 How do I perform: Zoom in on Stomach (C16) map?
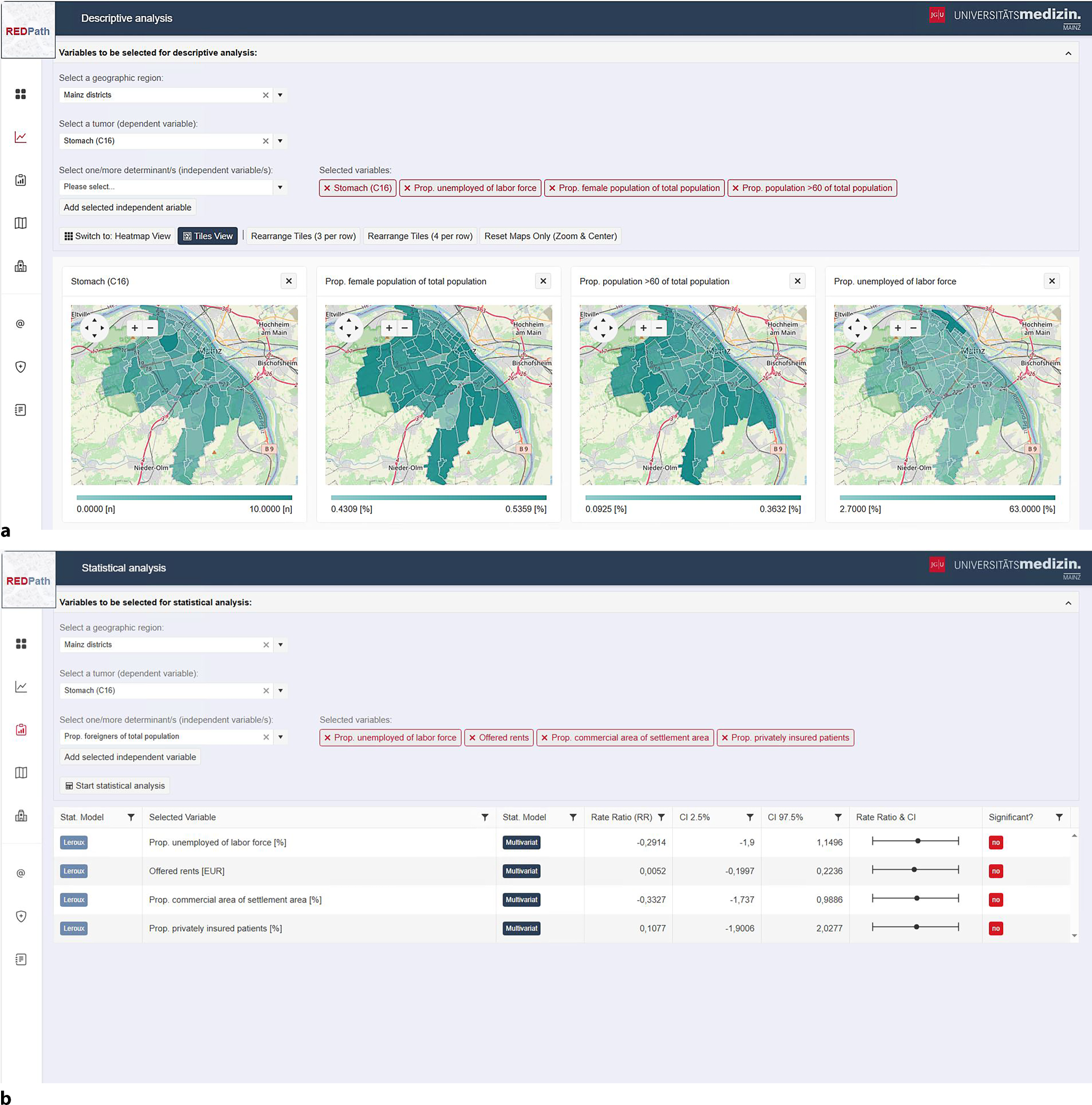coord(134,328)
